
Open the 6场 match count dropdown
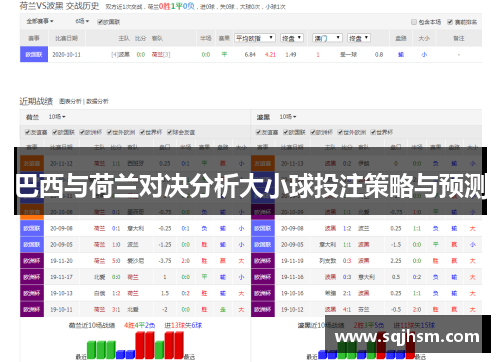tap(82, 21)
